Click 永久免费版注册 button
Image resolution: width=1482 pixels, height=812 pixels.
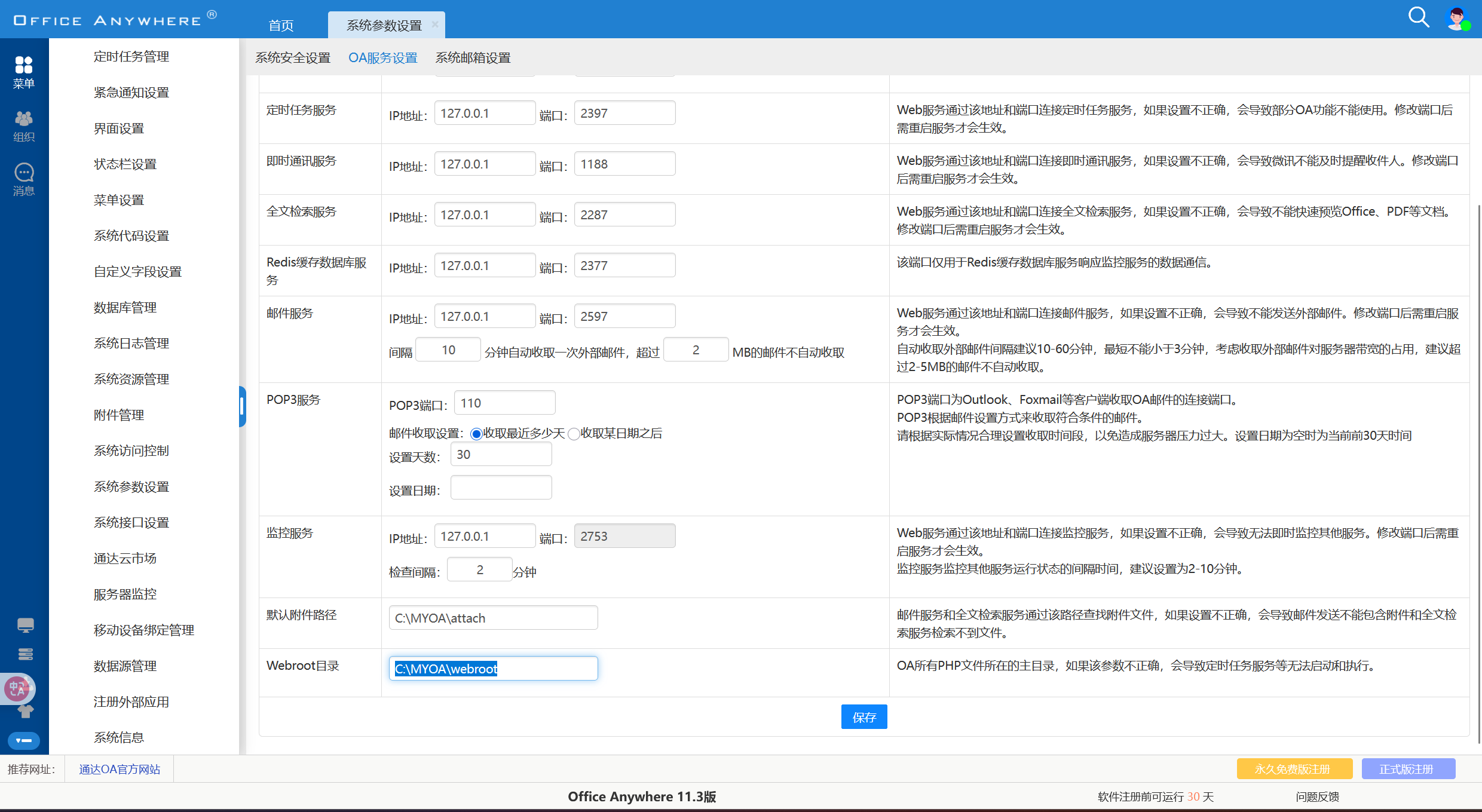pyautogui.click(x=1294, y=769)
